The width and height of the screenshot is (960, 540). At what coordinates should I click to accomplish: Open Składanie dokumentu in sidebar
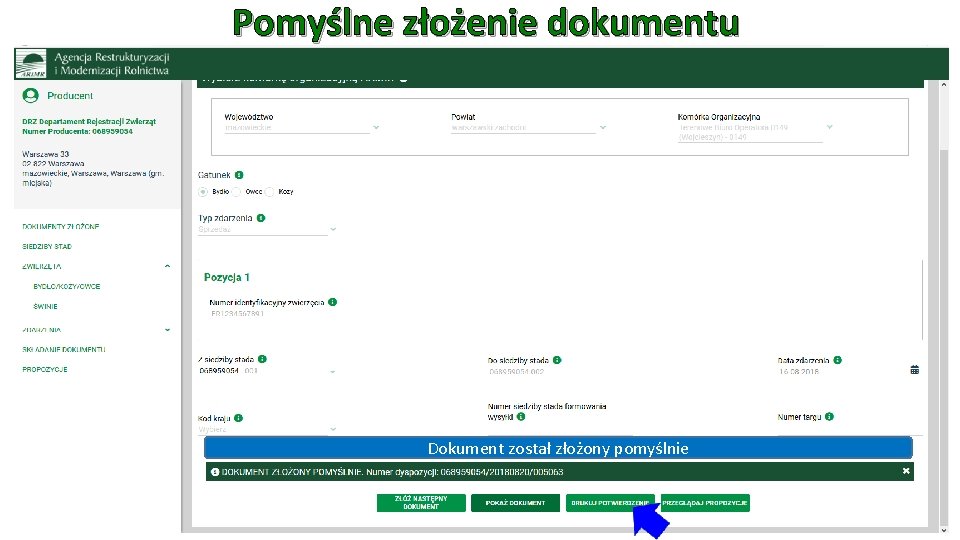pos(64,350)
